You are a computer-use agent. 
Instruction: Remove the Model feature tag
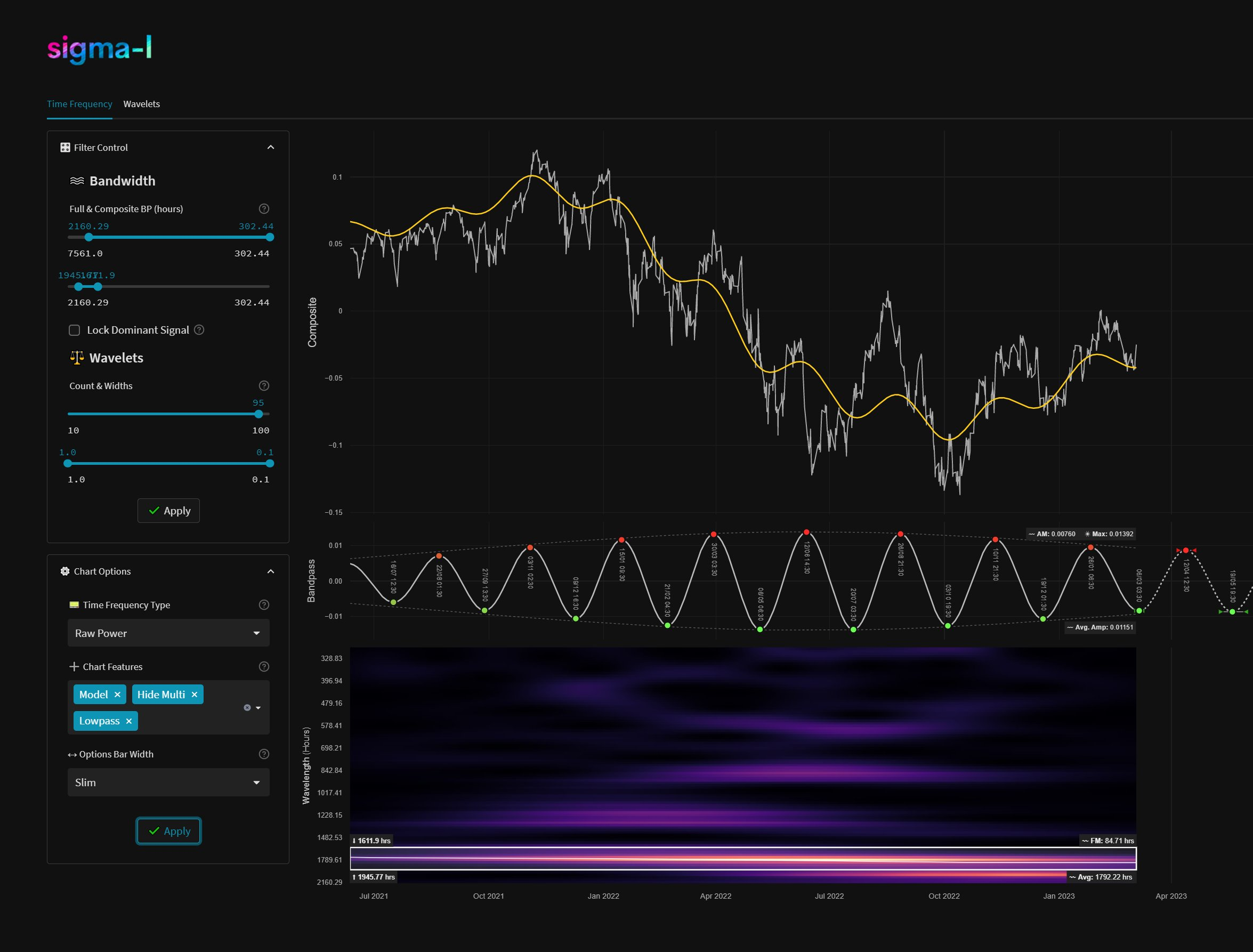click(x=117, y=695)
